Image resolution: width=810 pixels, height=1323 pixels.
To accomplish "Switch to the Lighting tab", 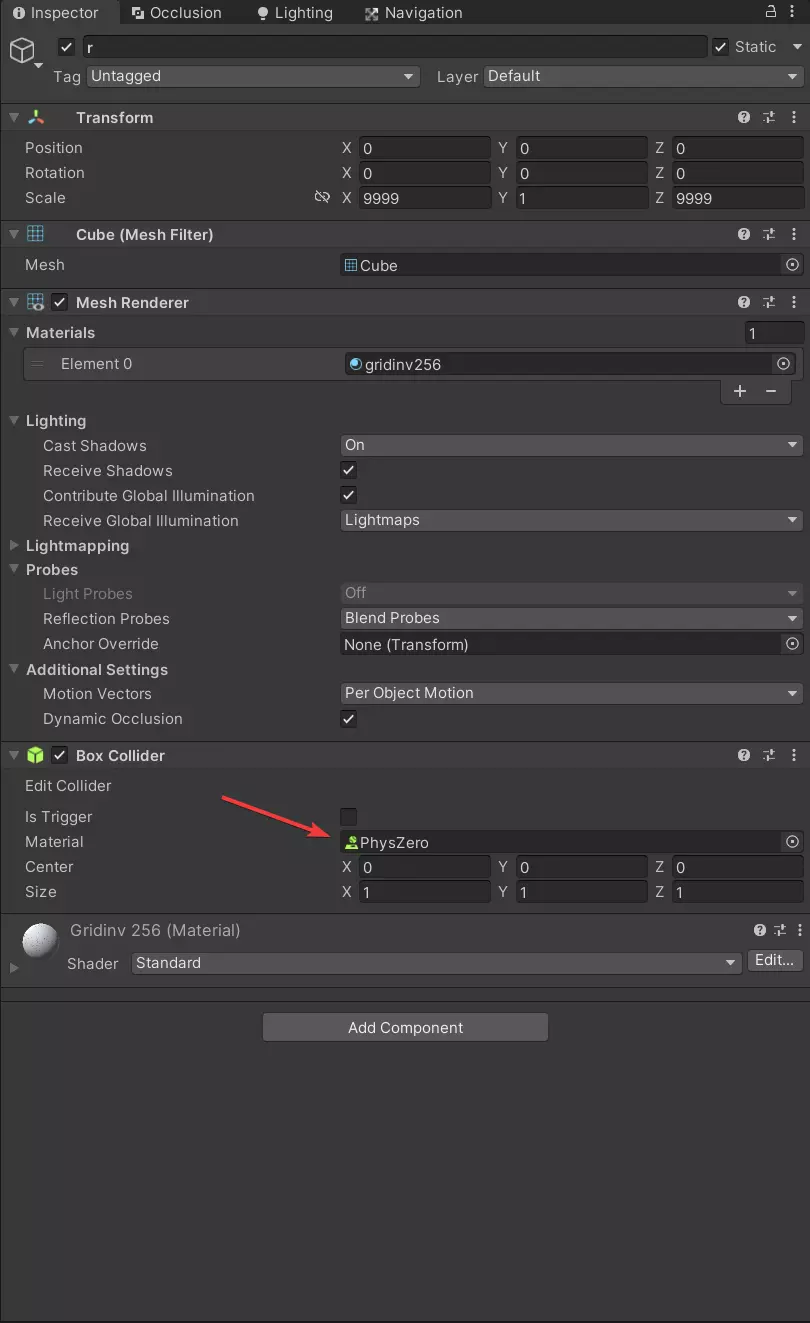I will click(x=295, y=13).
